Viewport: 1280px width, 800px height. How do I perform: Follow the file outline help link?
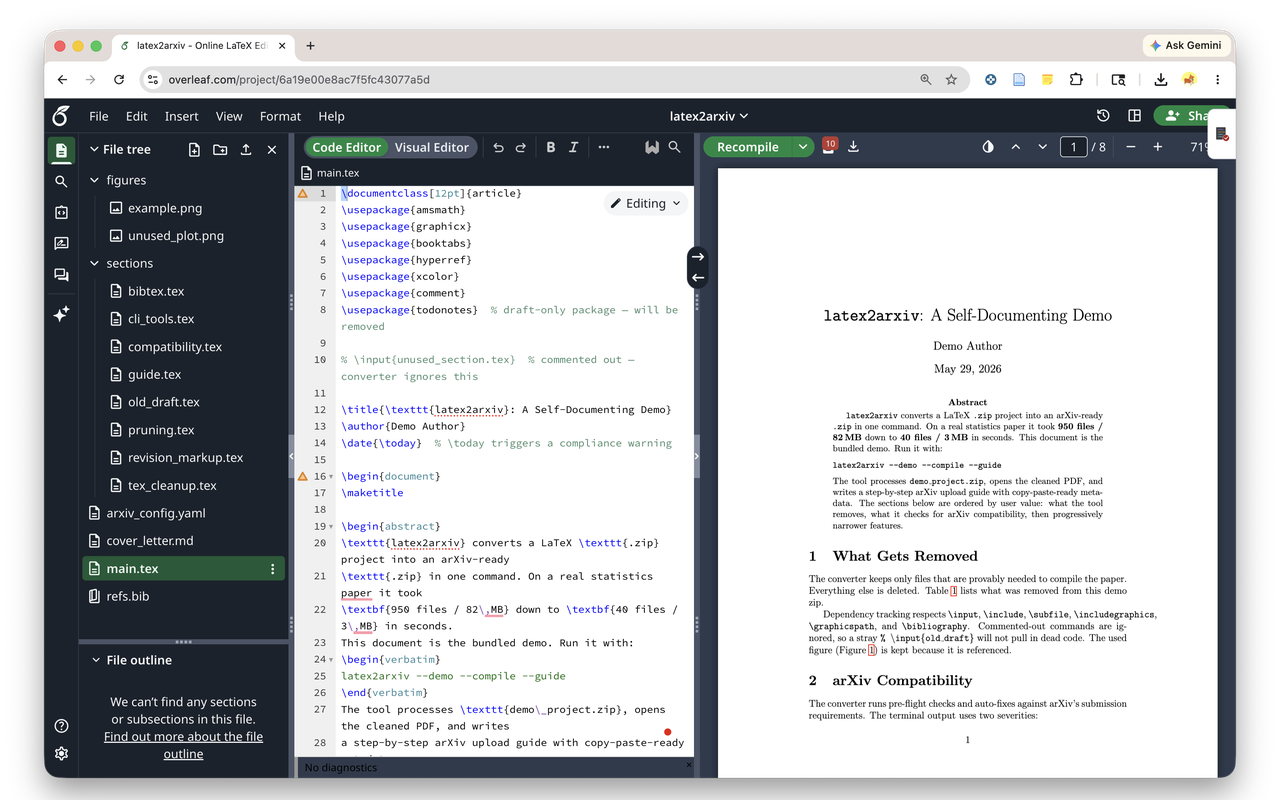tap(183, 745)
